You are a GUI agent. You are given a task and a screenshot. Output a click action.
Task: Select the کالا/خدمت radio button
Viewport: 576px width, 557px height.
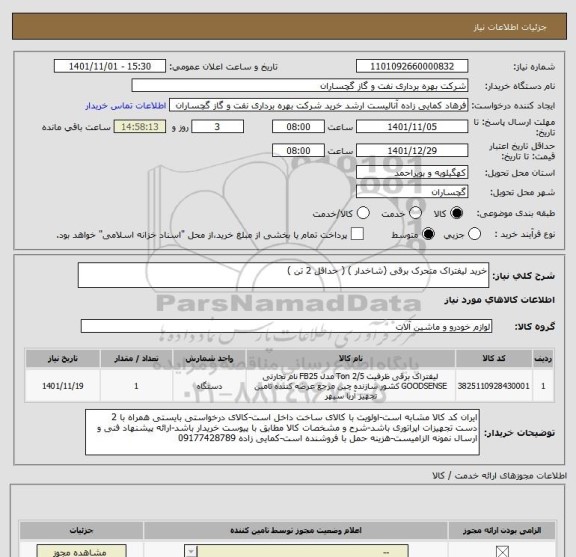point(363,213)
